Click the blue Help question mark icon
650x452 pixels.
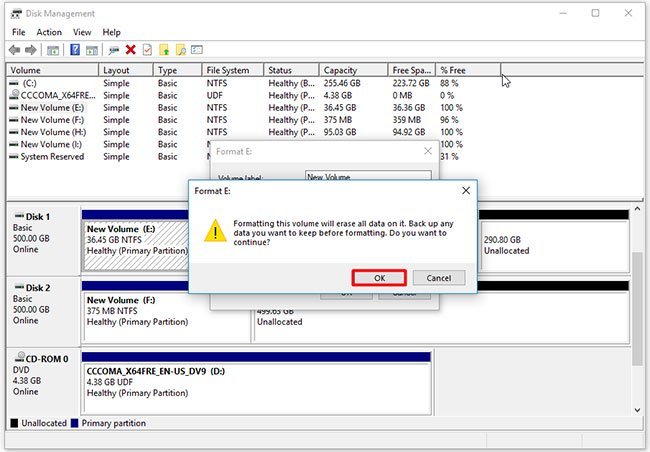(75, 50)
